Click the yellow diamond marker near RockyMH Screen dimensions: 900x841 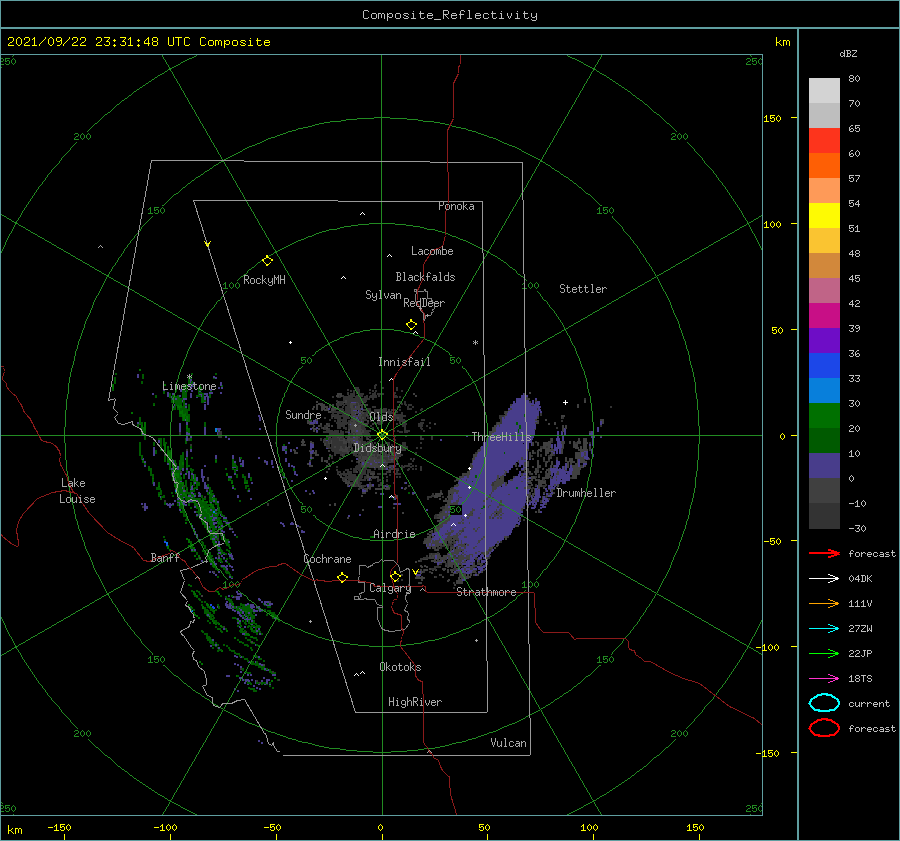click(x=267, y=261)
